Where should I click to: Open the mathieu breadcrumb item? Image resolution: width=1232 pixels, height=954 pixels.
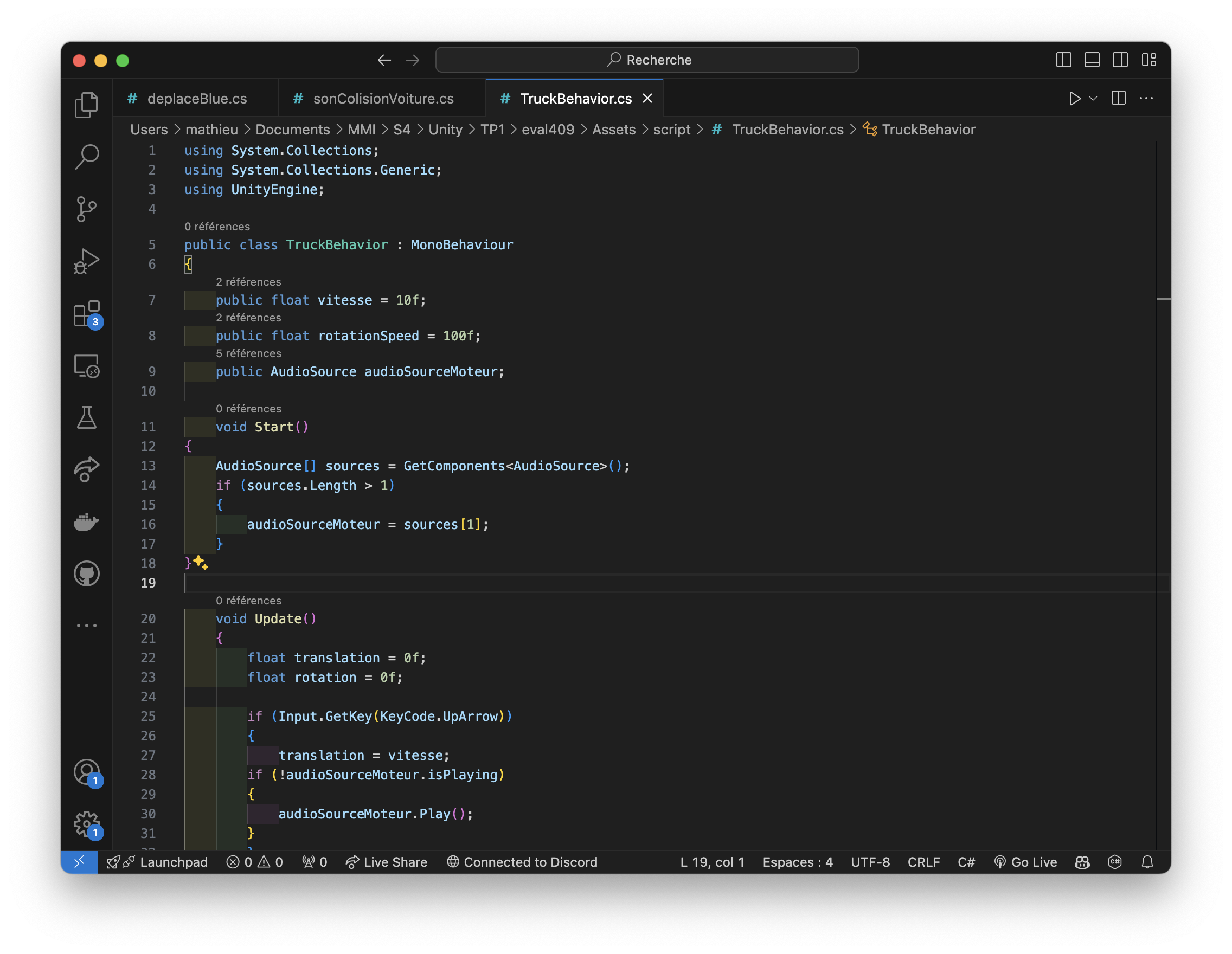(x=211, y=130)
